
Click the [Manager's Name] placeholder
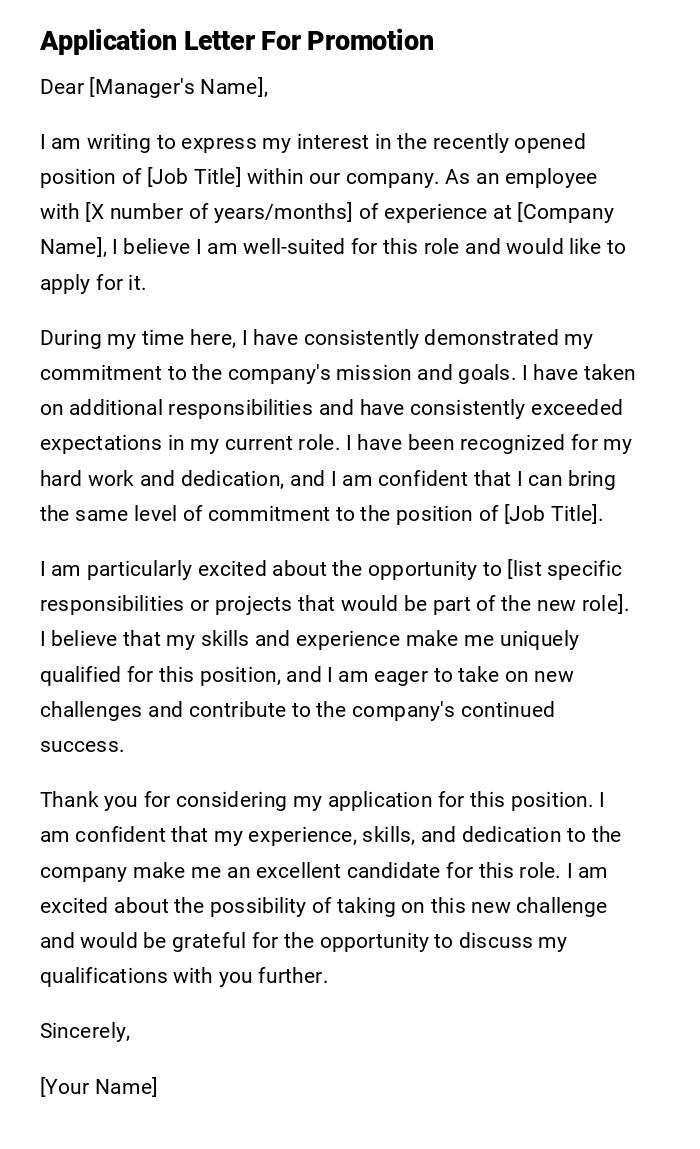click(x=178, y=87)
